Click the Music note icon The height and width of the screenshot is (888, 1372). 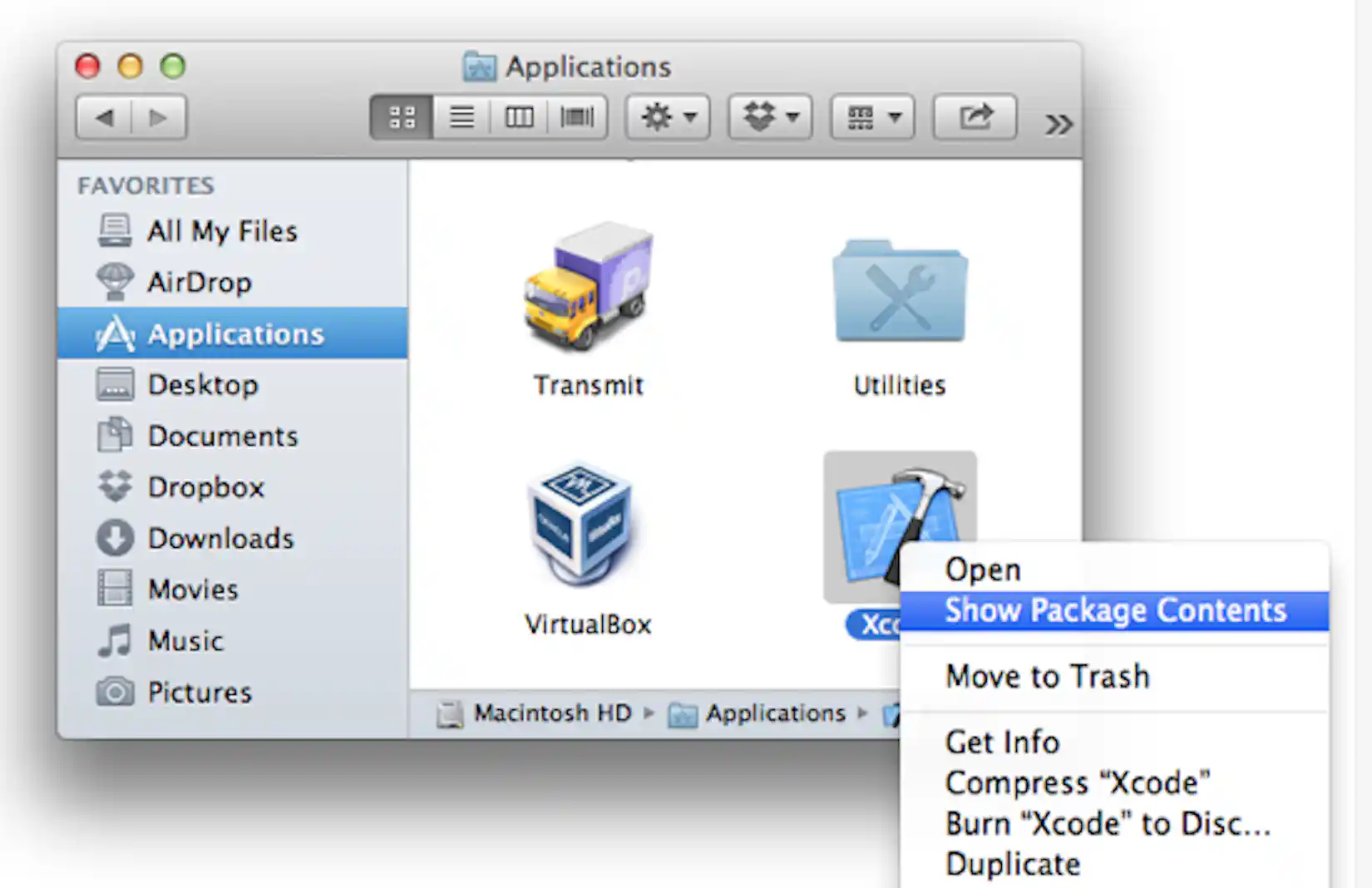pyautogui.click(x=115, y=640)
